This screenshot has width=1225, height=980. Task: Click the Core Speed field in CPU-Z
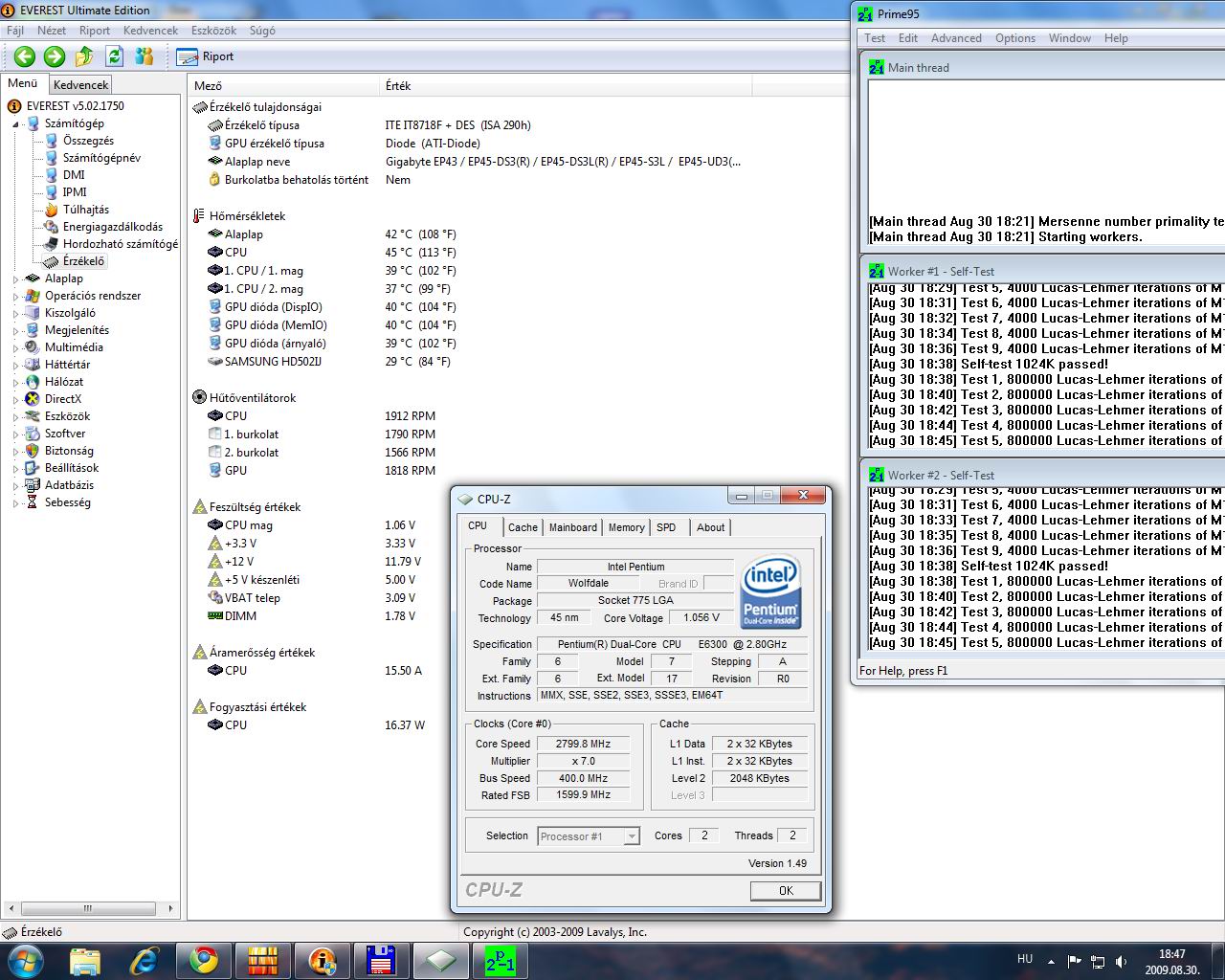click(x=584, y=744)
